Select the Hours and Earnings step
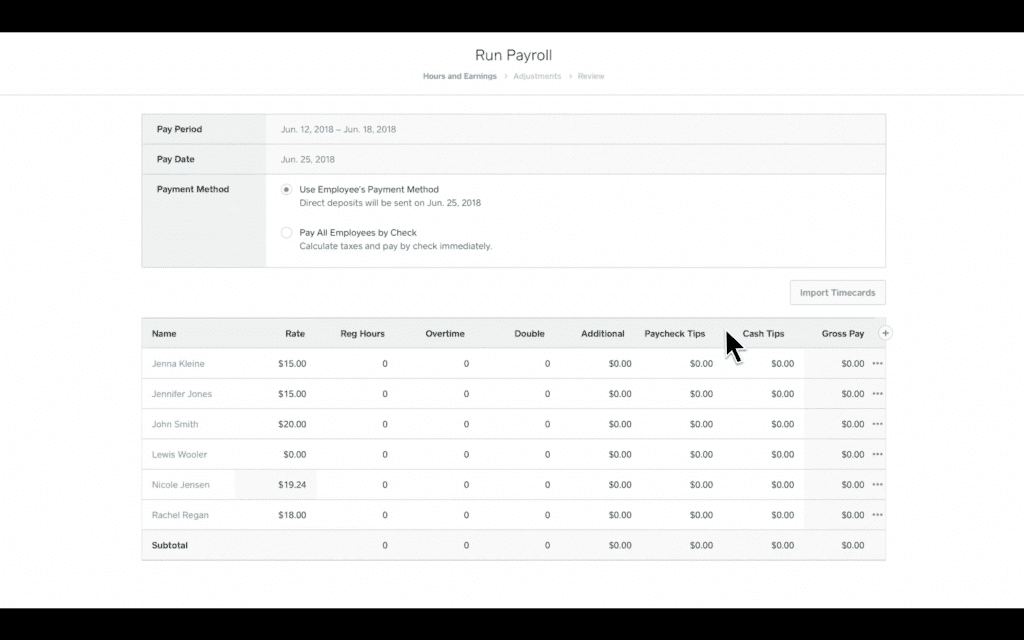This screenshot has height=640, width=1024. [x=459, y=76]
